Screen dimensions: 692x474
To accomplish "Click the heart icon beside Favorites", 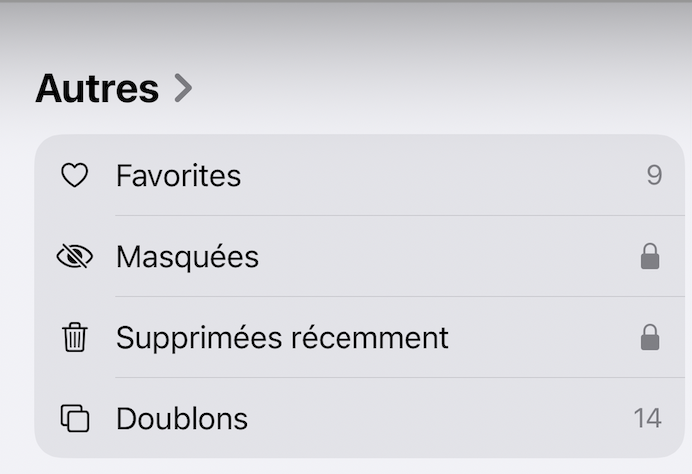I will (x=74, y=176).
